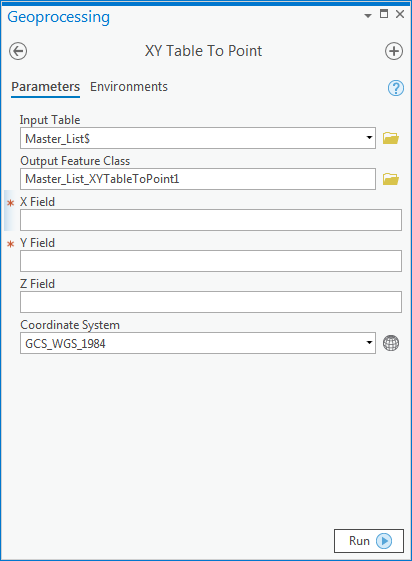This screenshot has width=412, height=561.
Task: Click the plus icon beside the tool title
Action: click(x=394, y=51)
